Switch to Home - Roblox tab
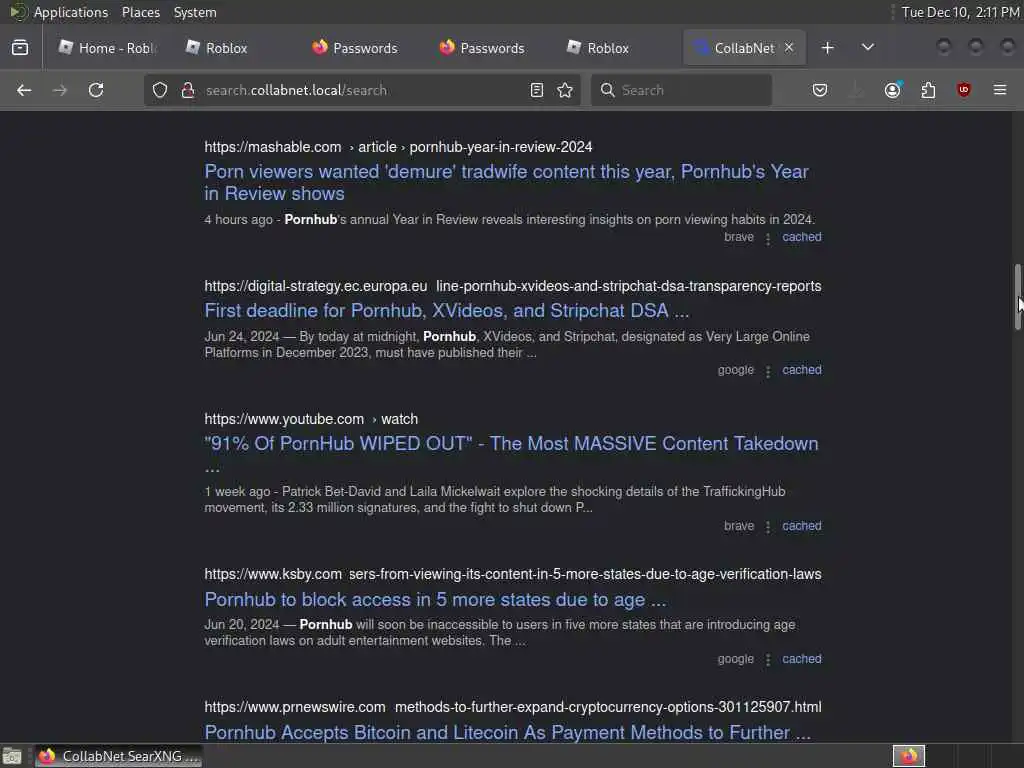The image size is (1024, 768). 107,48
